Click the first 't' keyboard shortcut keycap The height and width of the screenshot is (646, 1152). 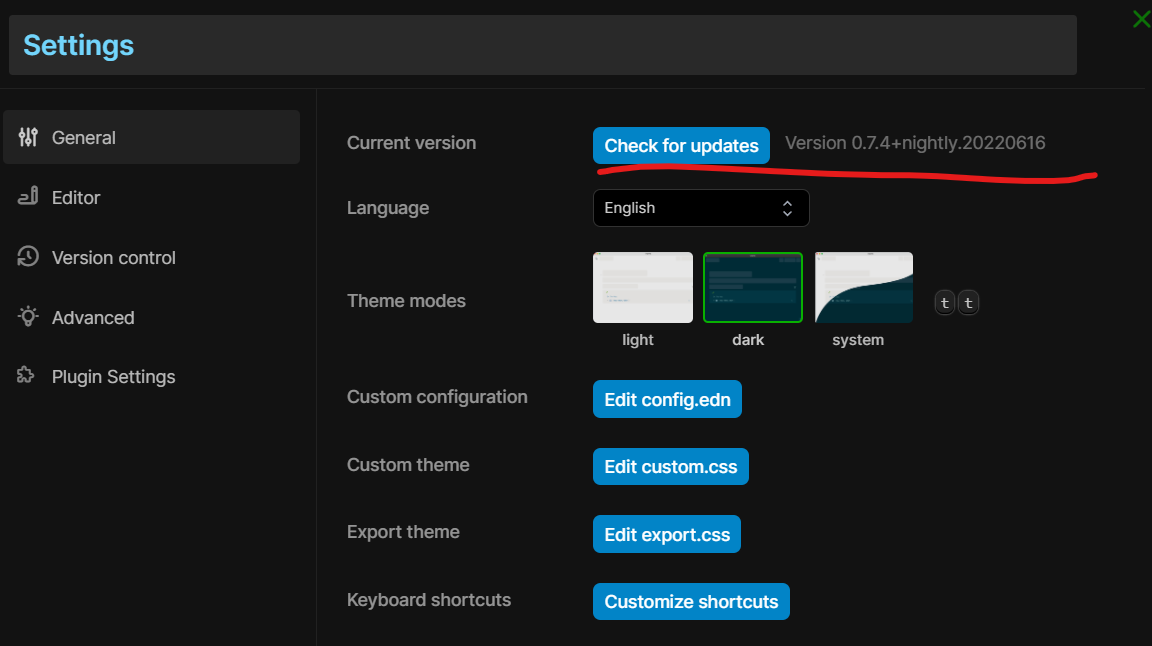coord(944,302)
